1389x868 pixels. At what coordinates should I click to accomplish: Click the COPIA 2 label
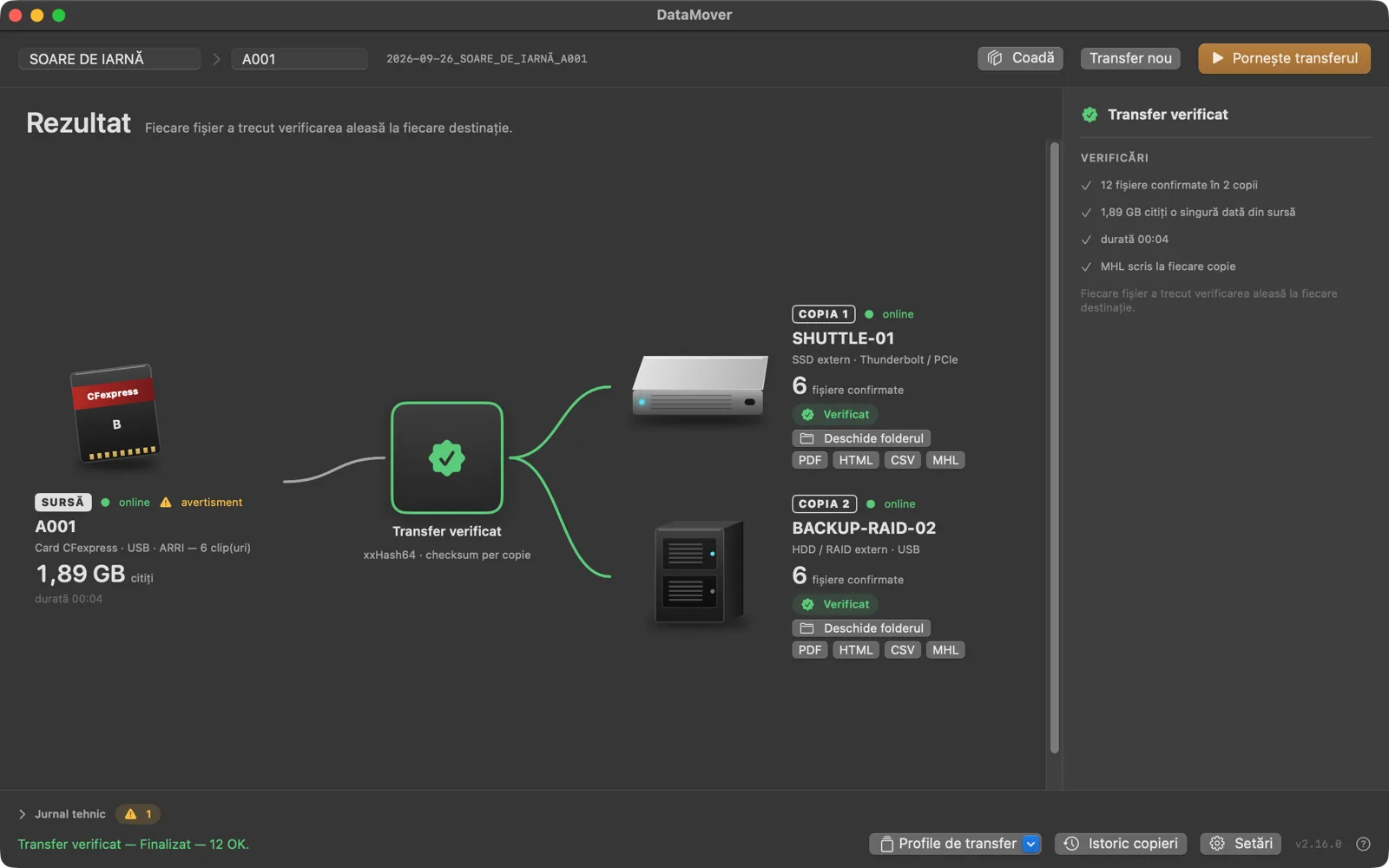[825, 504]
